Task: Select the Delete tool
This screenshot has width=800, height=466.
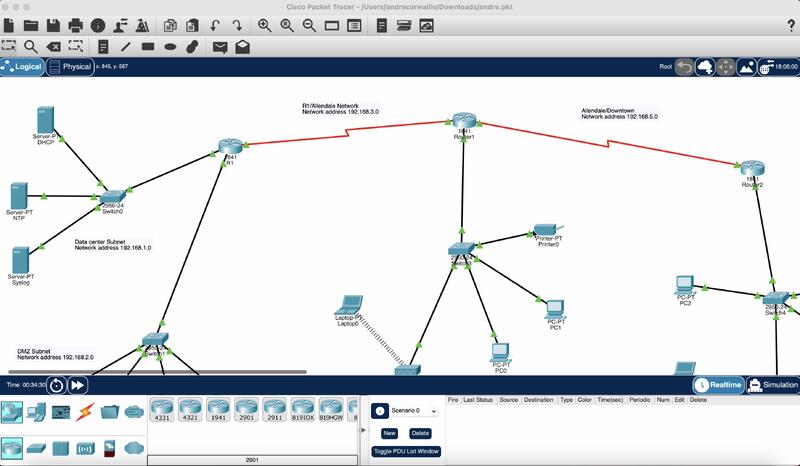Action: pos(53,47)
